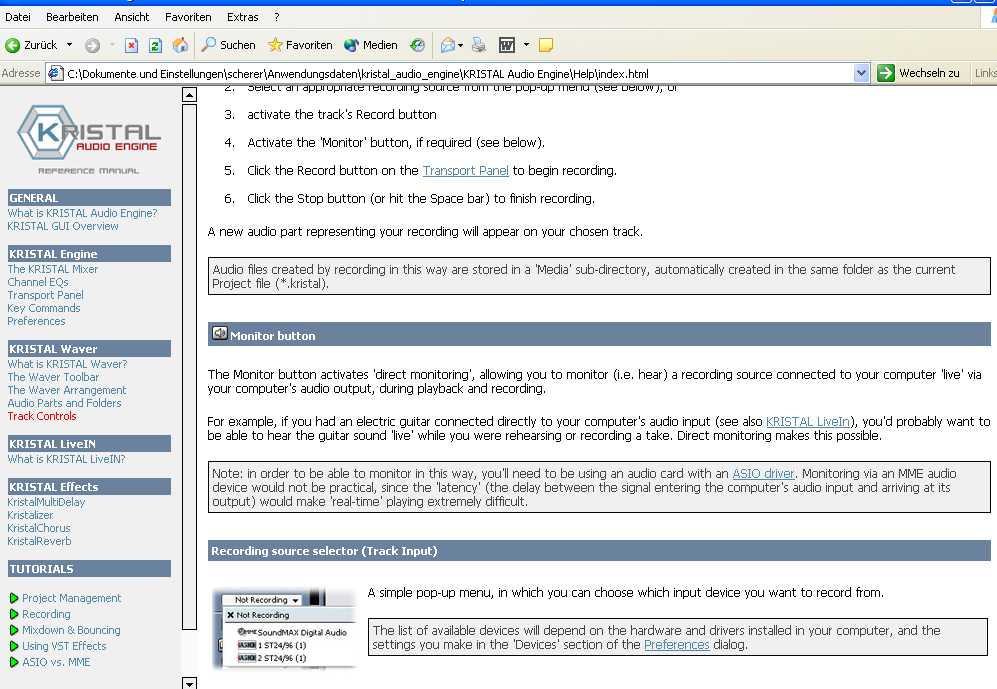The image size is (997, 689).
Task: Open 'The Waver Arrangement' link
Action: (67, 390)
